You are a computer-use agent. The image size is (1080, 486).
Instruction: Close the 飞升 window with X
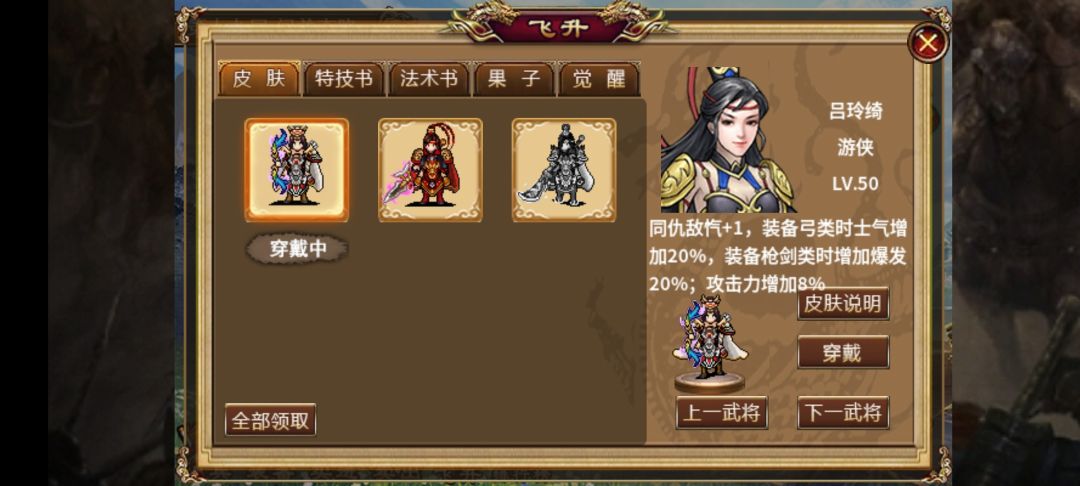click(x=928, y=44)
